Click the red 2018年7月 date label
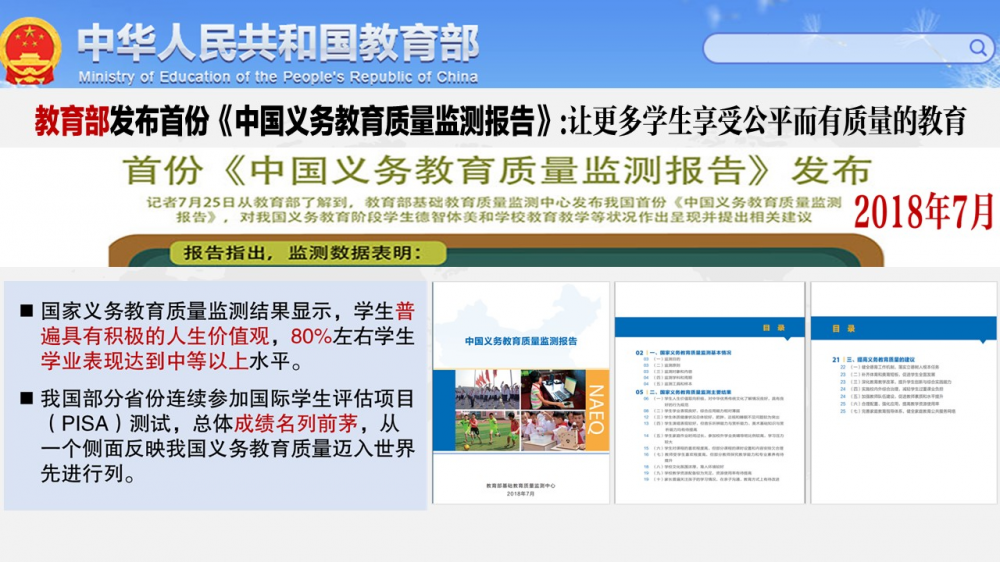This screenshot has height=562, width=1000. click(x=924, y=211)
